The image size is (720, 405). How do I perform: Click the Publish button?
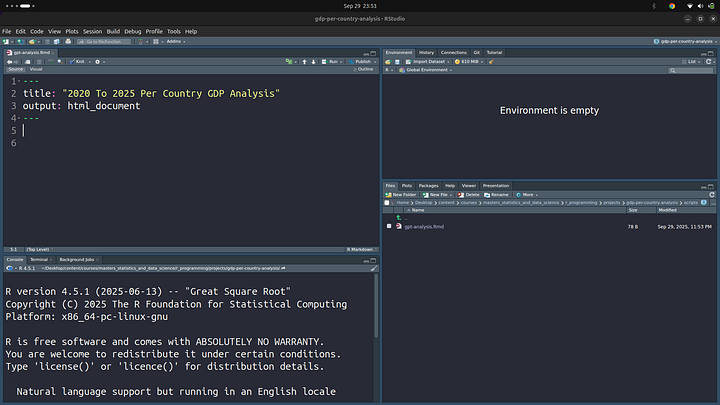(360, 62)
